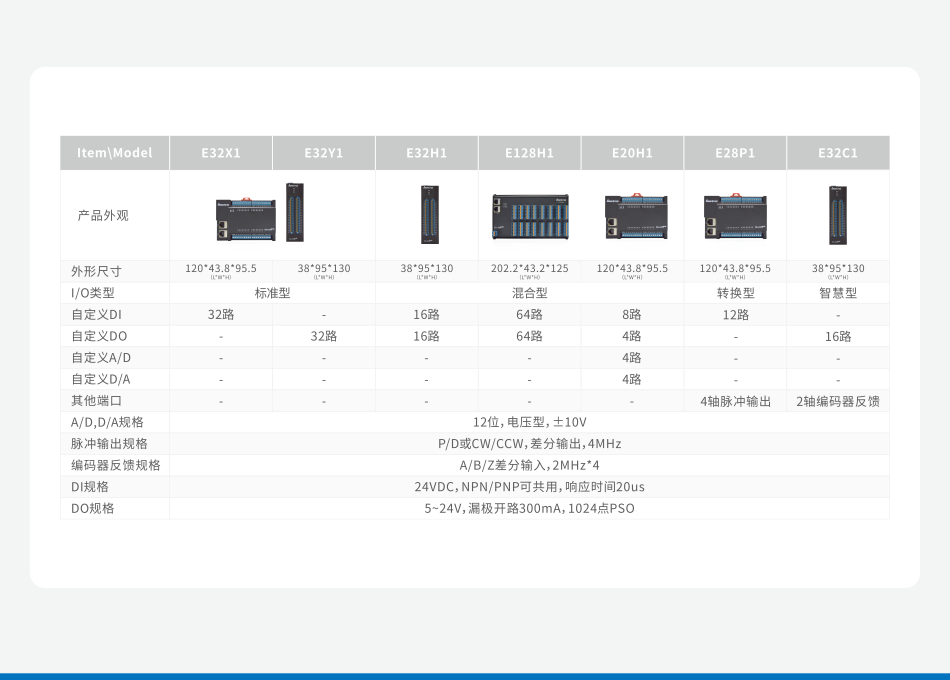Screen dimensions: 950x680
Task: Select E32Y1's 38*95*130 dimension value
Action: 324,268
